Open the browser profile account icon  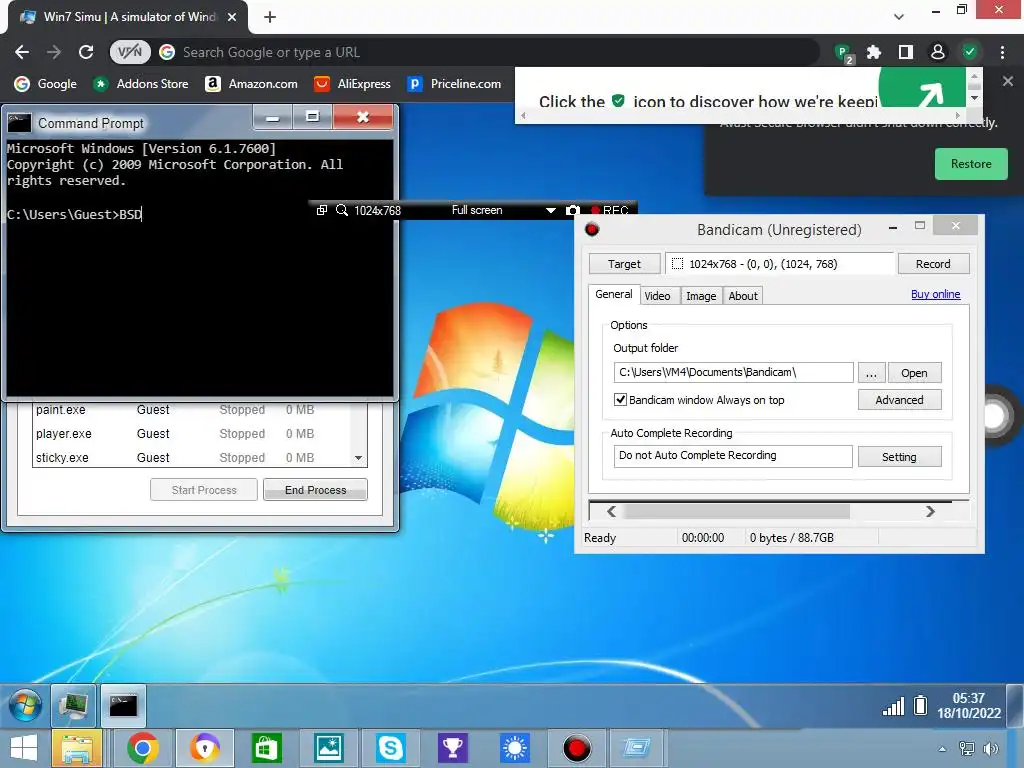click(x=938, y=52)
